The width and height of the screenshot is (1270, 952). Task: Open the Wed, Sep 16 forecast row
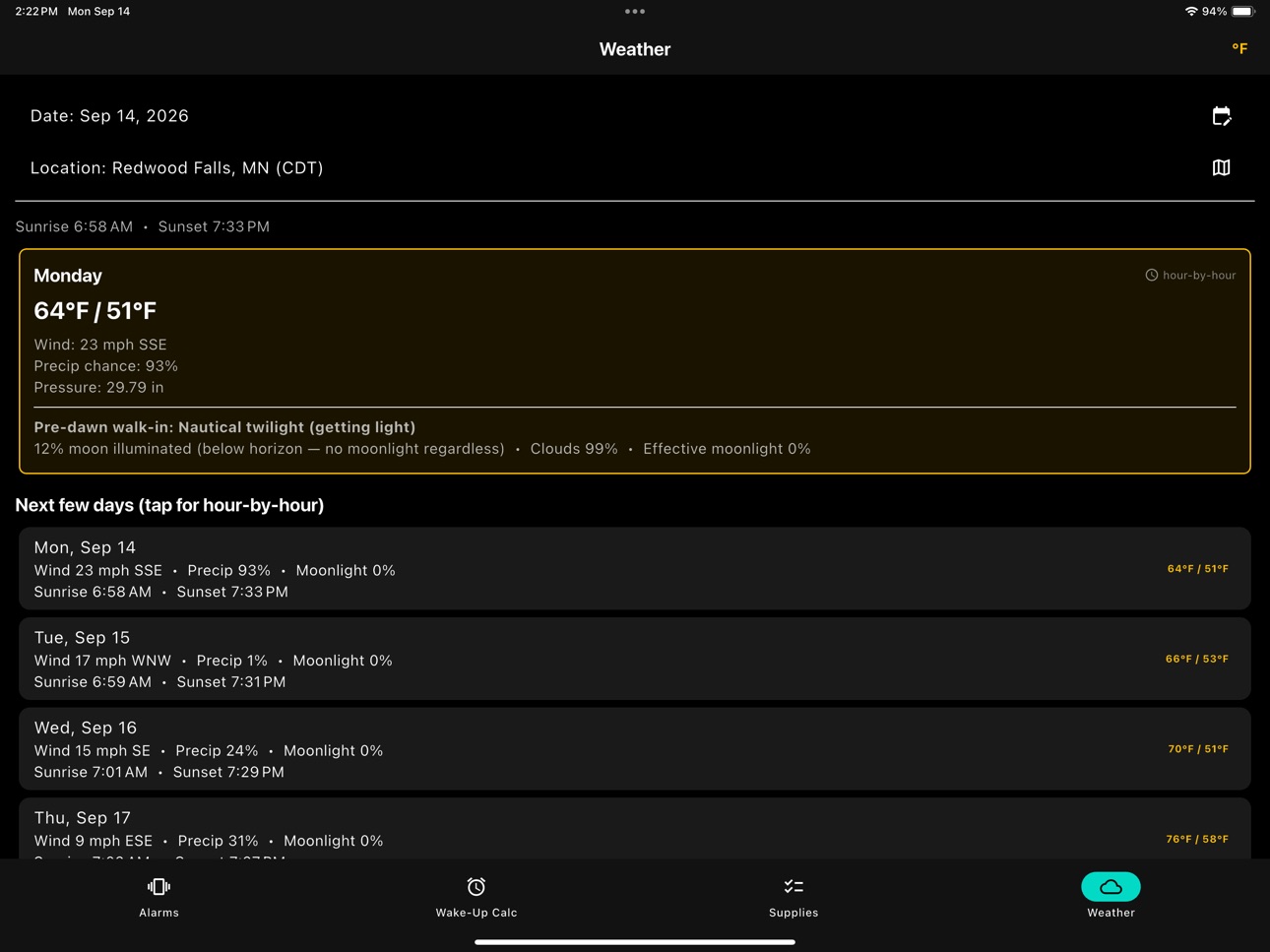[635, 749]
